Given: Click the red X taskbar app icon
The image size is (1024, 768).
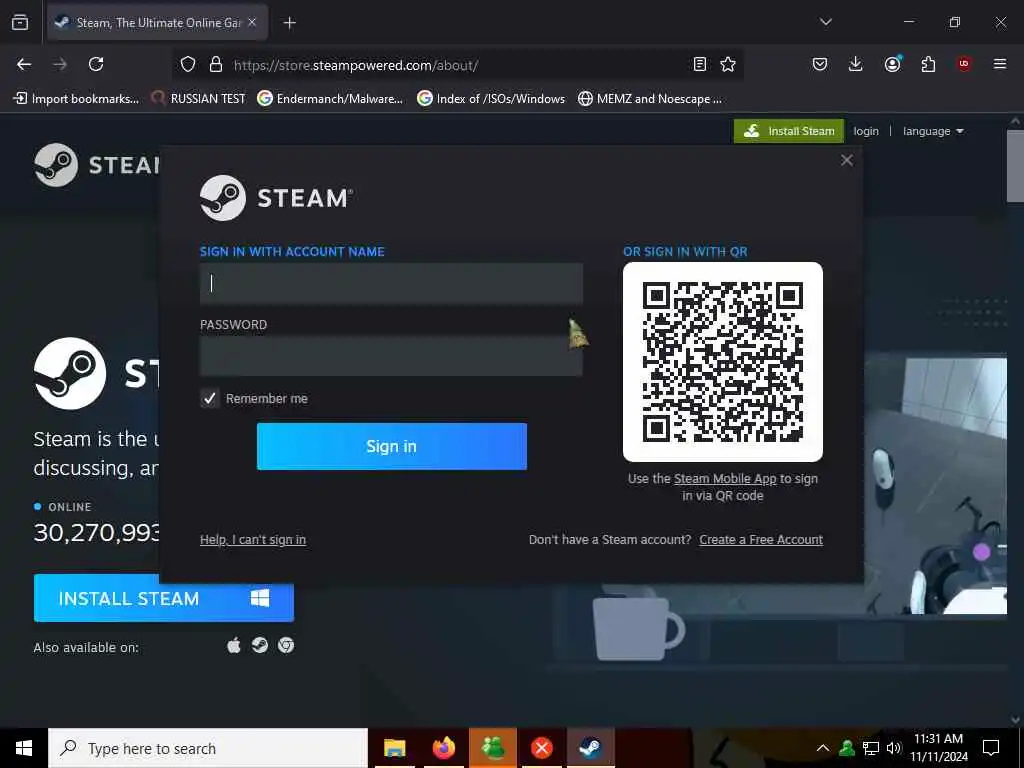Looking at the screenshot, I should click(x=541, y=748).
